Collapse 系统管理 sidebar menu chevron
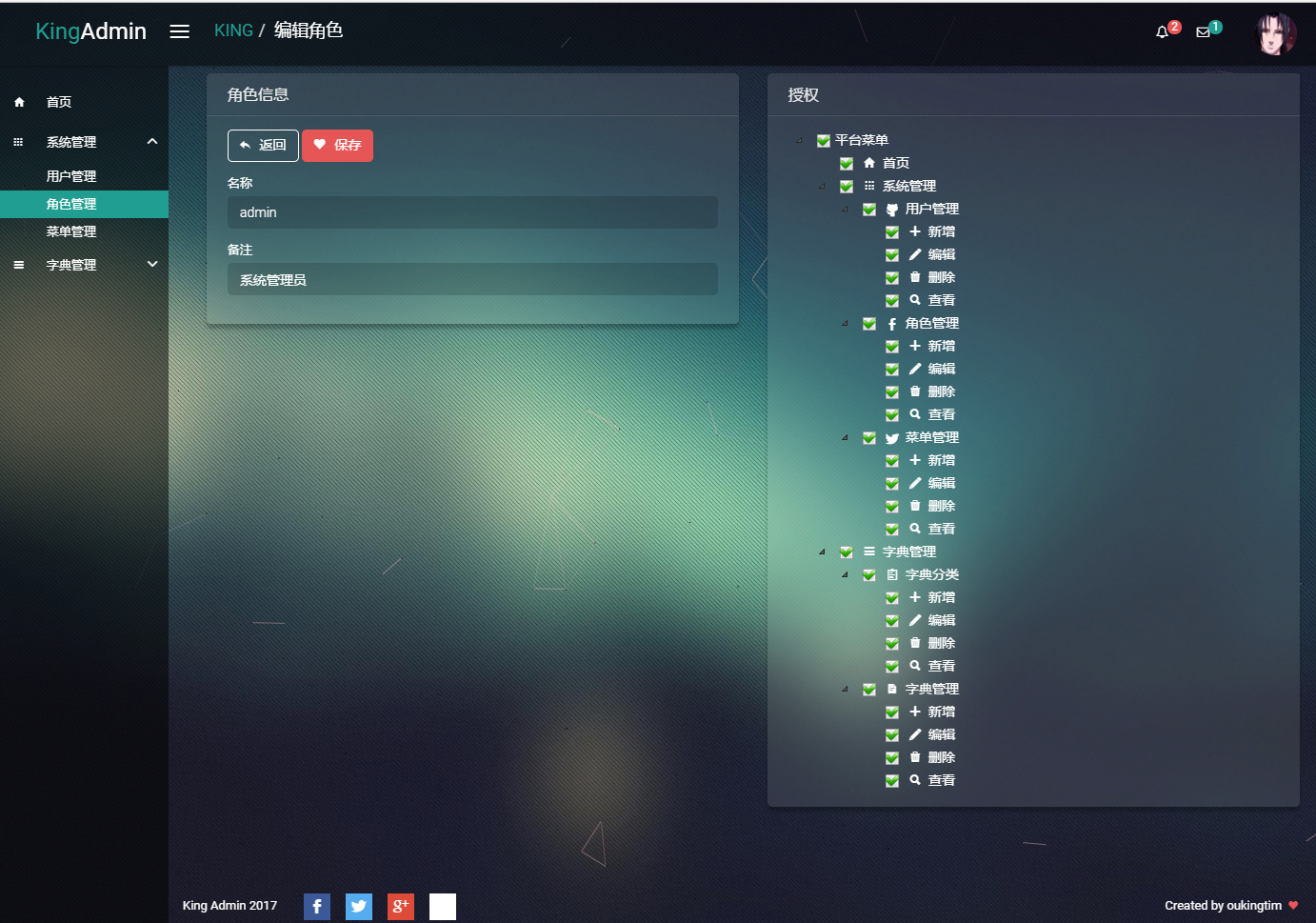Screen dimensions: 1316x923 (x=152, y=141)
